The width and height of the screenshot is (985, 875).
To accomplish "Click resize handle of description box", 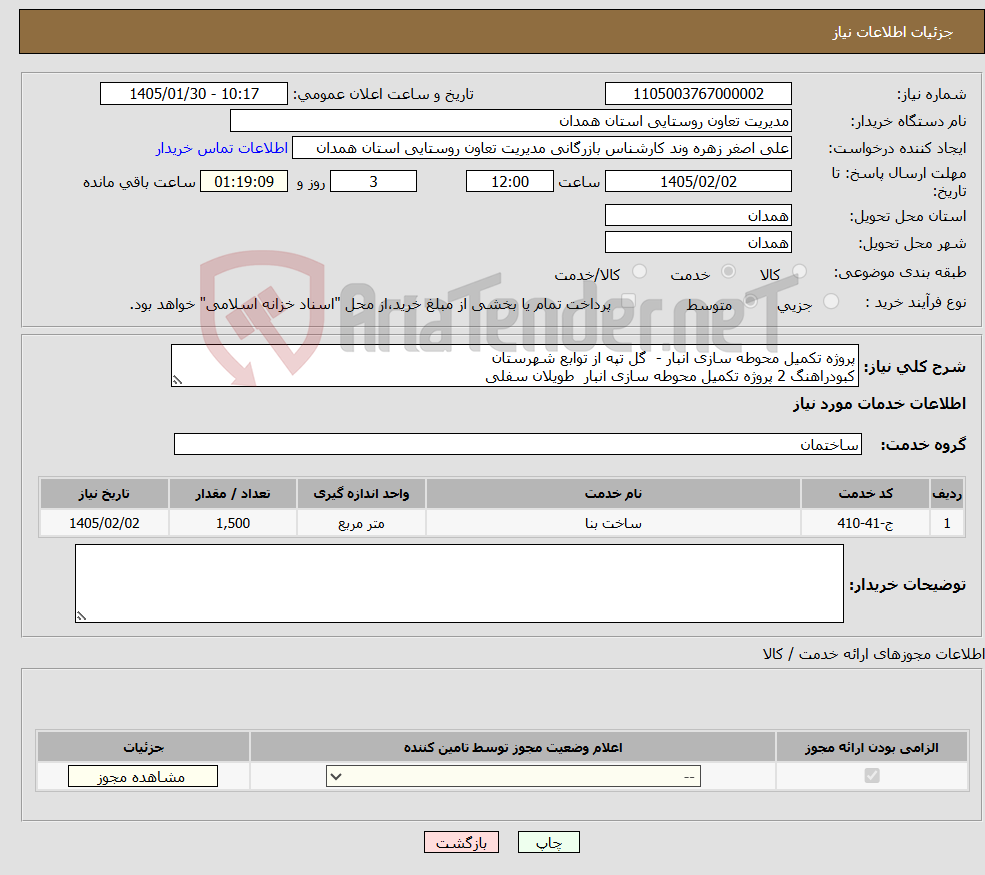I will pos(177,380).
